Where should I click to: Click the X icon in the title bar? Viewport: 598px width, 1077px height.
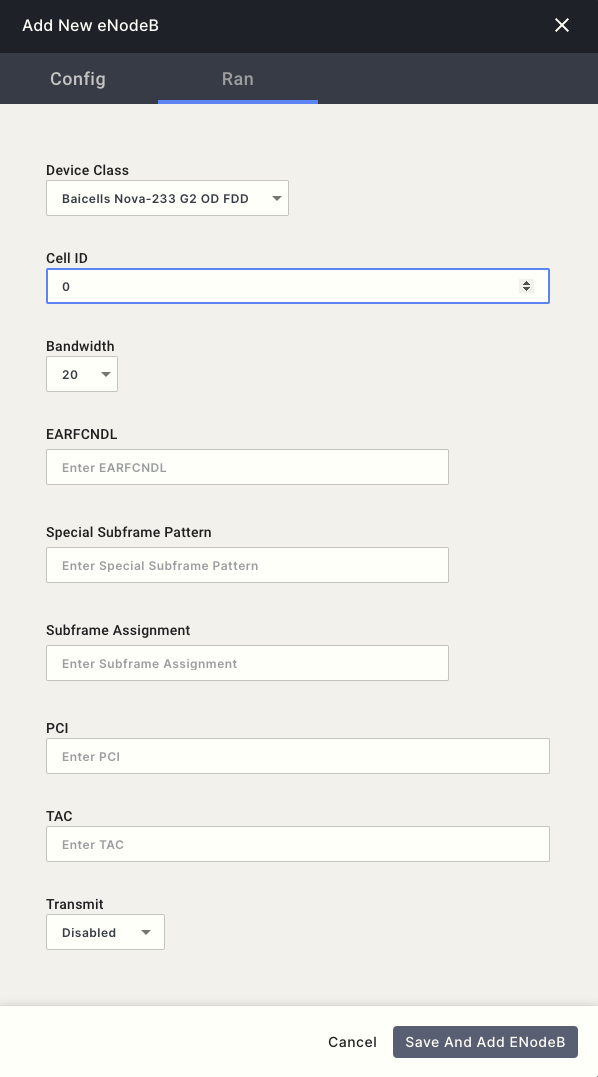click(562, 26)
